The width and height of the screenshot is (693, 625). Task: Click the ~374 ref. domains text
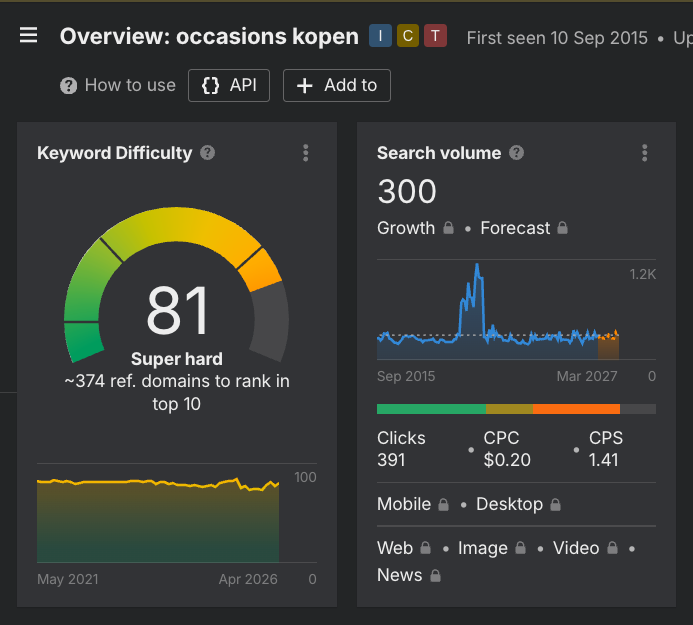[177, 392]
